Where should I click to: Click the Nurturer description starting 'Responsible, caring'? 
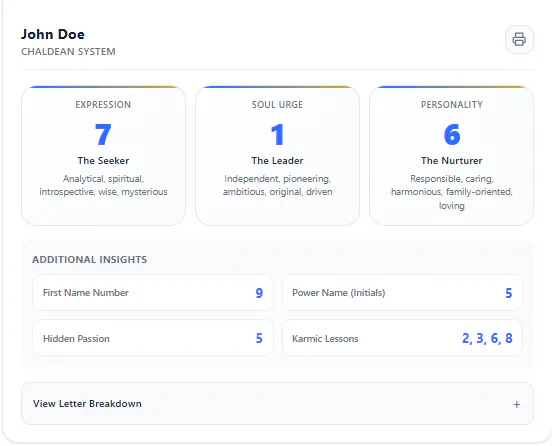(452, 192)
